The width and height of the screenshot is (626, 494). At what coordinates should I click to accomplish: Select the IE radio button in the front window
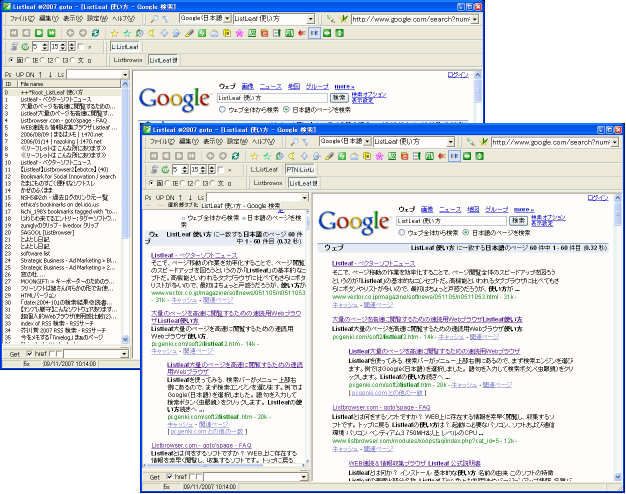(x=167, y=183)
